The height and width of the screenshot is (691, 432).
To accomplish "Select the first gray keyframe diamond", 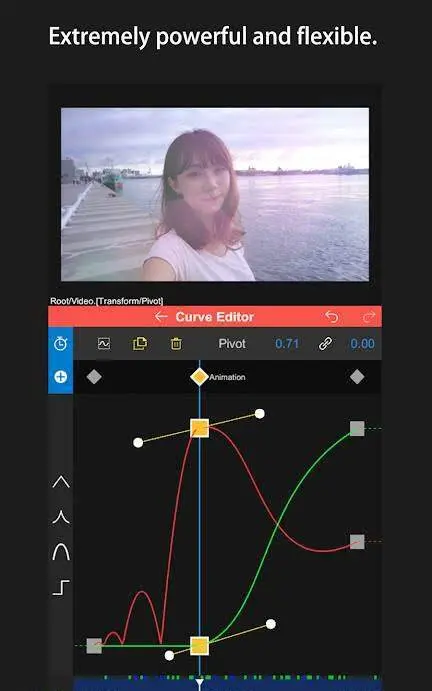I will [94, 377].
